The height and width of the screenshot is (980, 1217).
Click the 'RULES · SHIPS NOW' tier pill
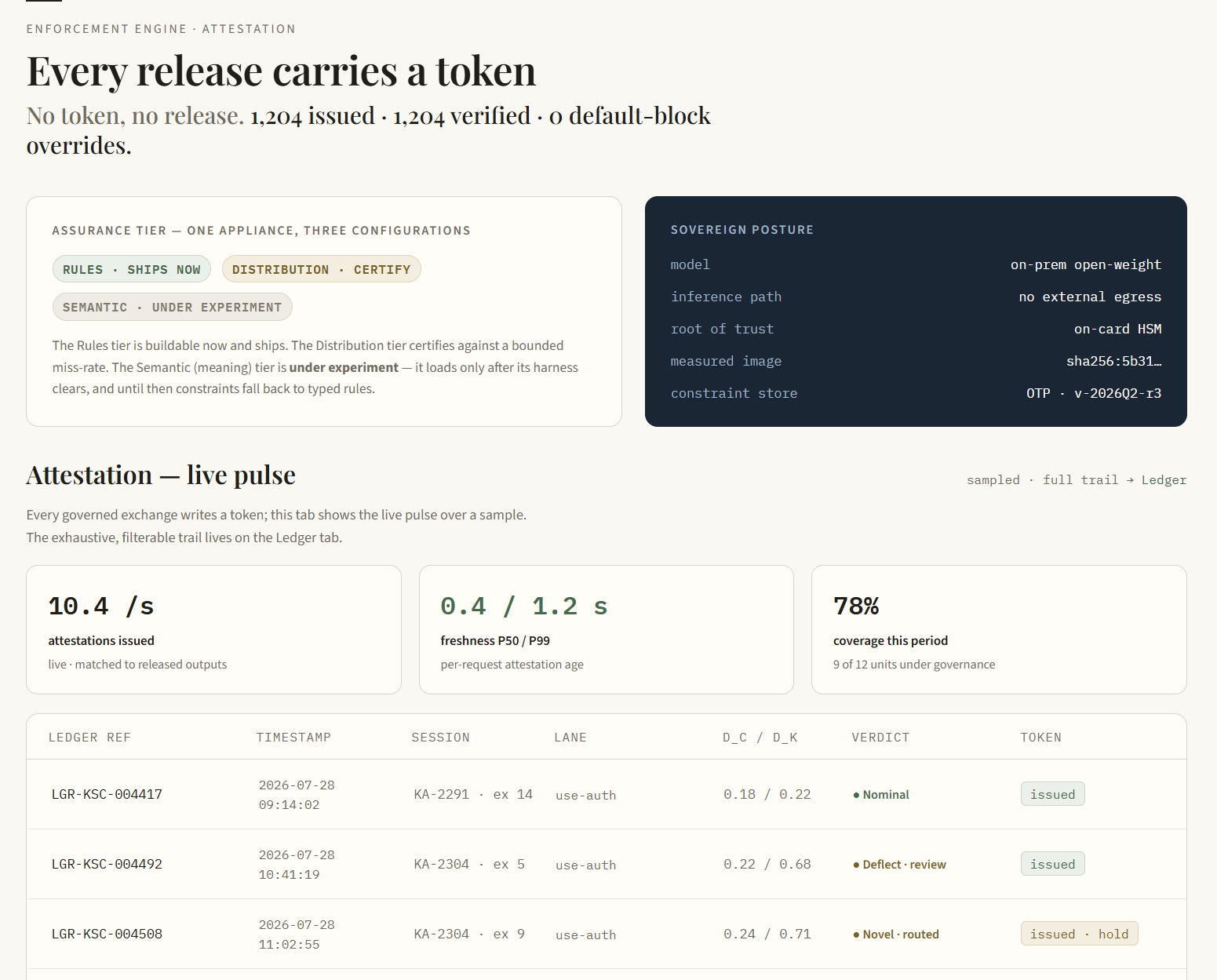click(132, 269)
